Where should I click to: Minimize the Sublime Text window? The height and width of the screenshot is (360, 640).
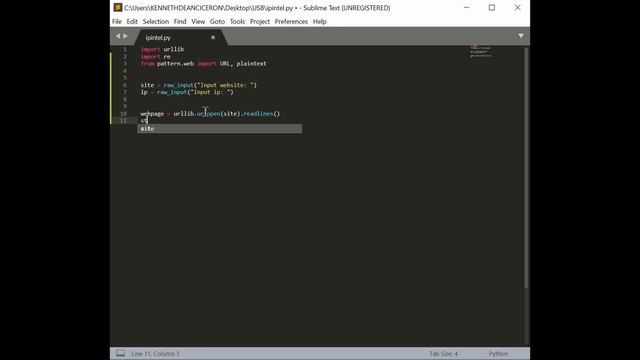click(467, 8)
